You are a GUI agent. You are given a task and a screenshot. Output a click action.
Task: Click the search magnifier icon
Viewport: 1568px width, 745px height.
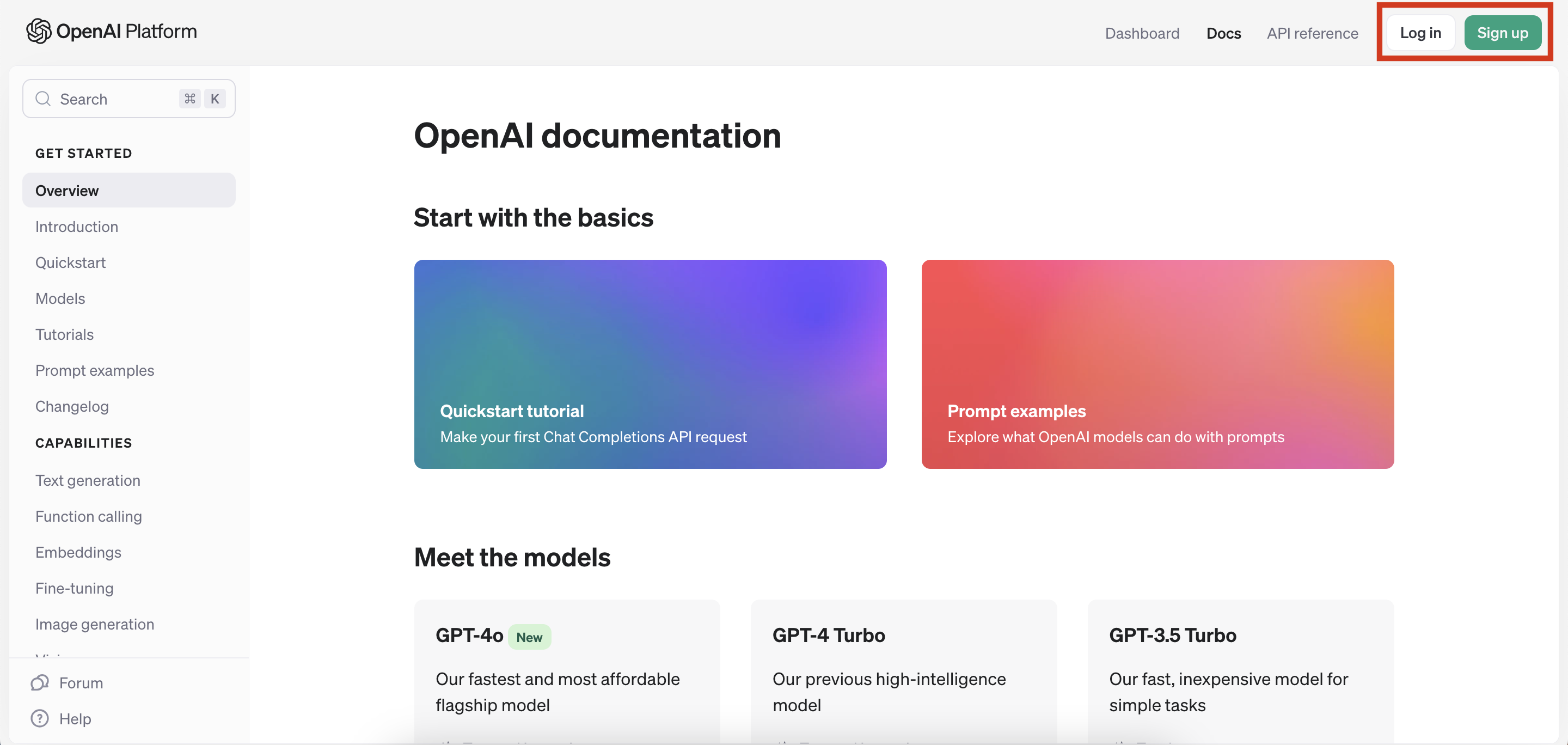coord(42,99)
